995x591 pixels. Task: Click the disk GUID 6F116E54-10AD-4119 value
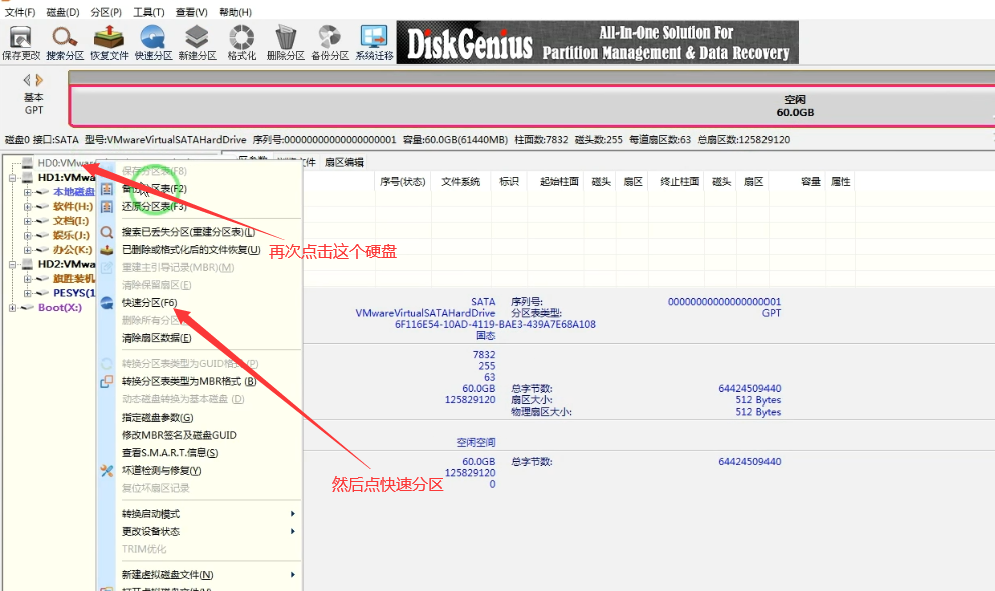(495, 324)
